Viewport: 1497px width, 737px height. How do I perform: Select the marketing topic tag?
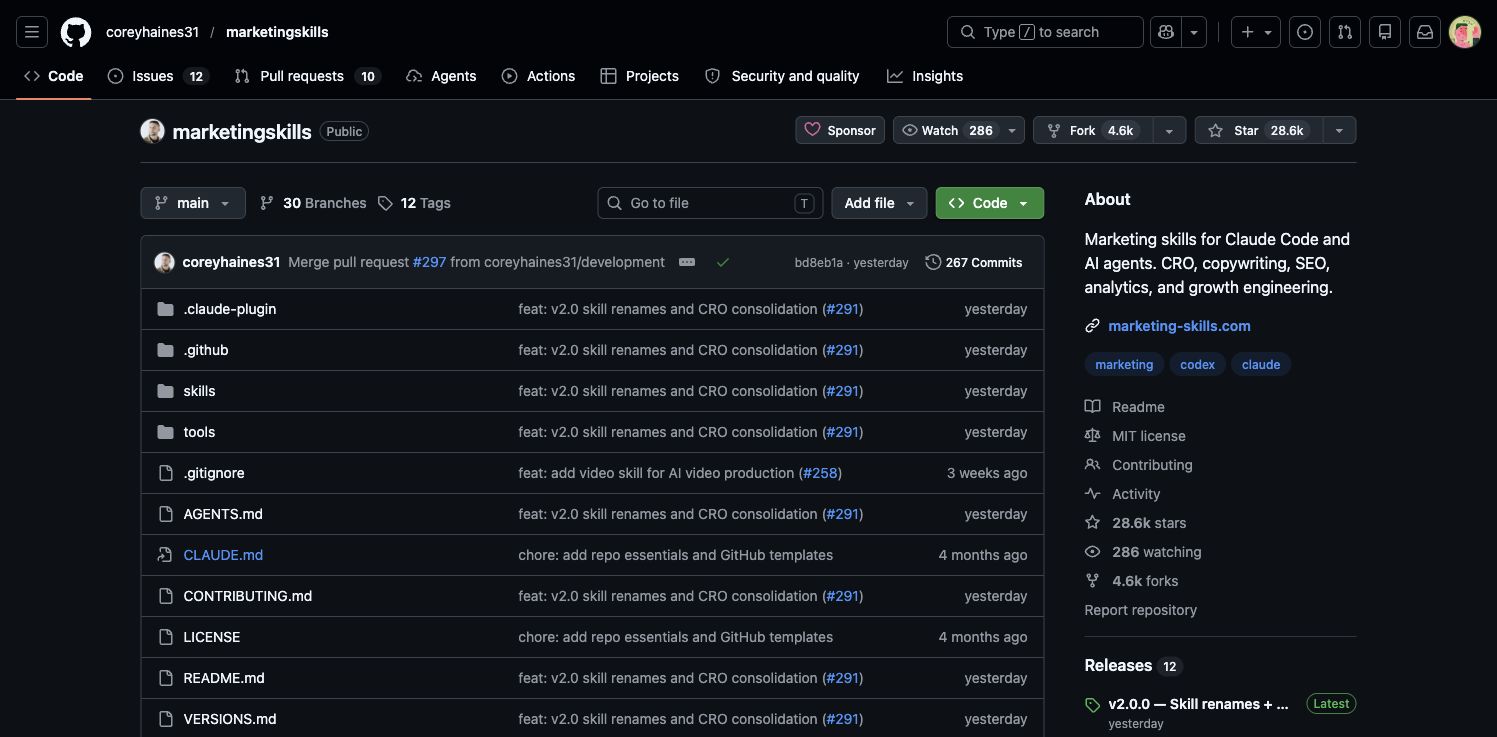click(1124, 365)
